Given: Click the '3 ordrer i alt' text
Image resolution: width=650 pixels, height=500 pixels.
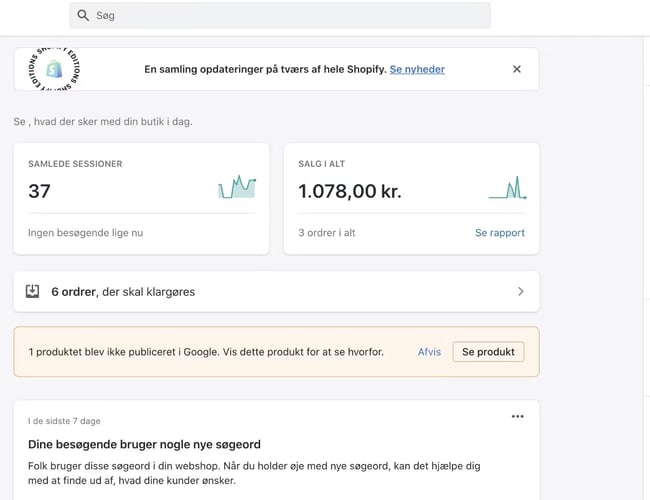Looking at the screenshot, I should pyautogui.click(x=327, y=233).
